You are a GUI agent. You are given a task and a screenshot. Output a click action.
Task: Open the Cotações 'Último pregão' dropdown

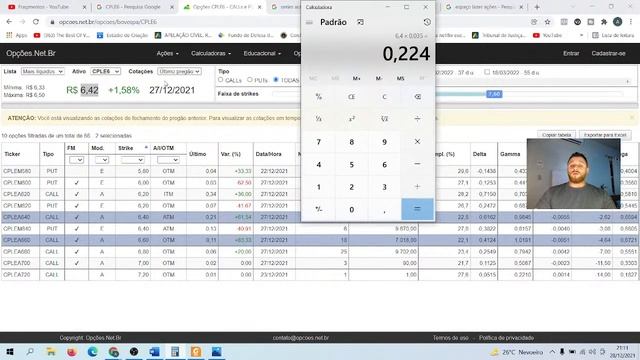[x=179, y=71]
